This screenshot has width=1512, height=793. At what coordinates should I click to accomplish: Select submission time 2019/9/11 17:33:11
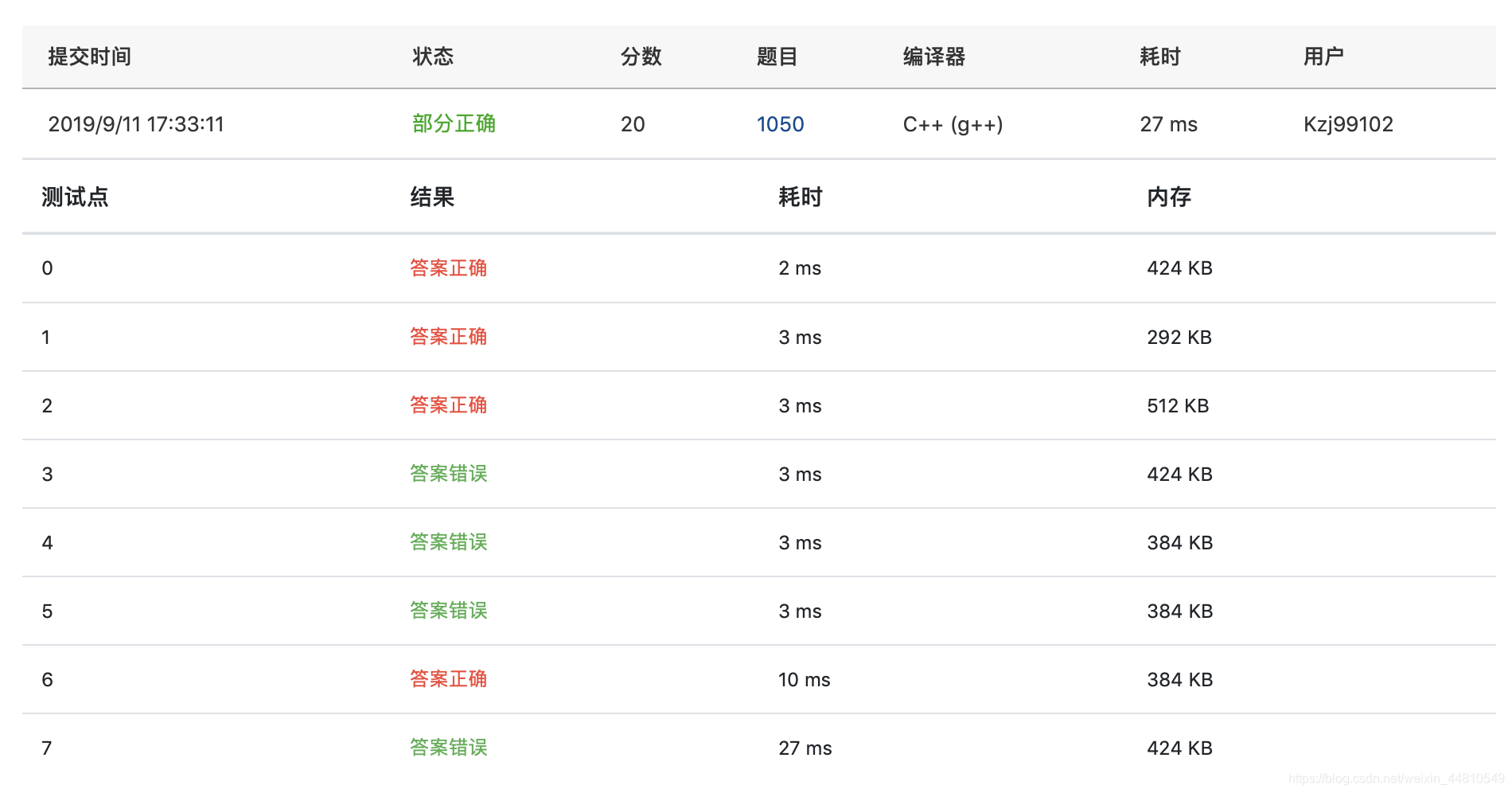(x=136, y=124)
